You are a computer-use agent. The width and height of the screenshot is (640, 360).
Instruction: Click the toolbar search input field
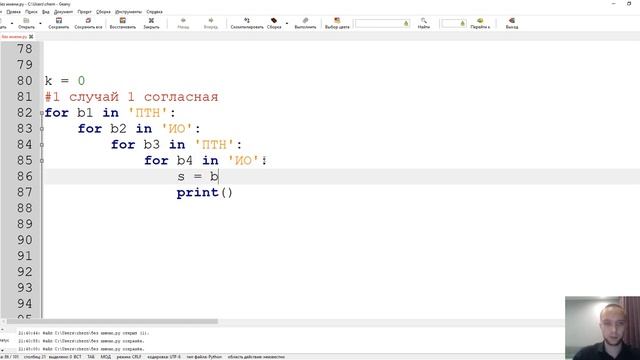click(382, 24)
